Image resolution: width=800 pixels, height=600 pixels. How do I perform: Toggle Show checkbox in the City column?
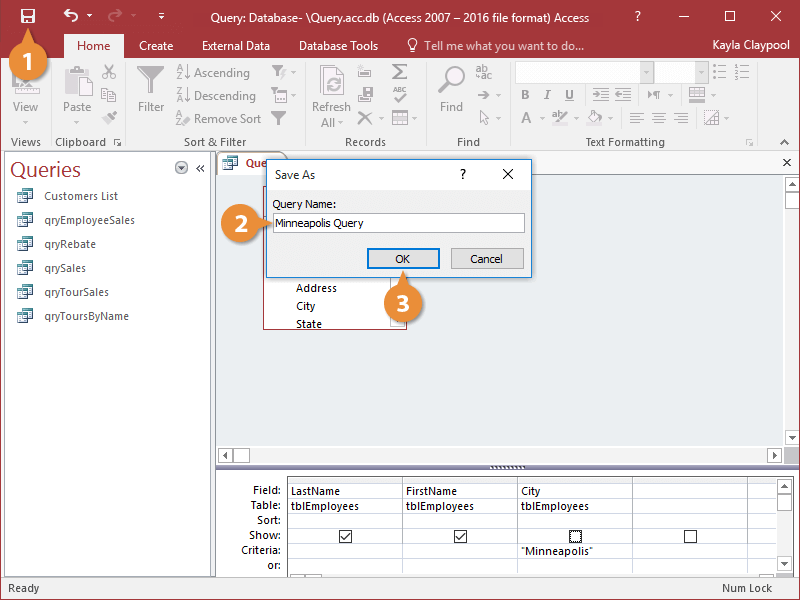click(575, 536)
